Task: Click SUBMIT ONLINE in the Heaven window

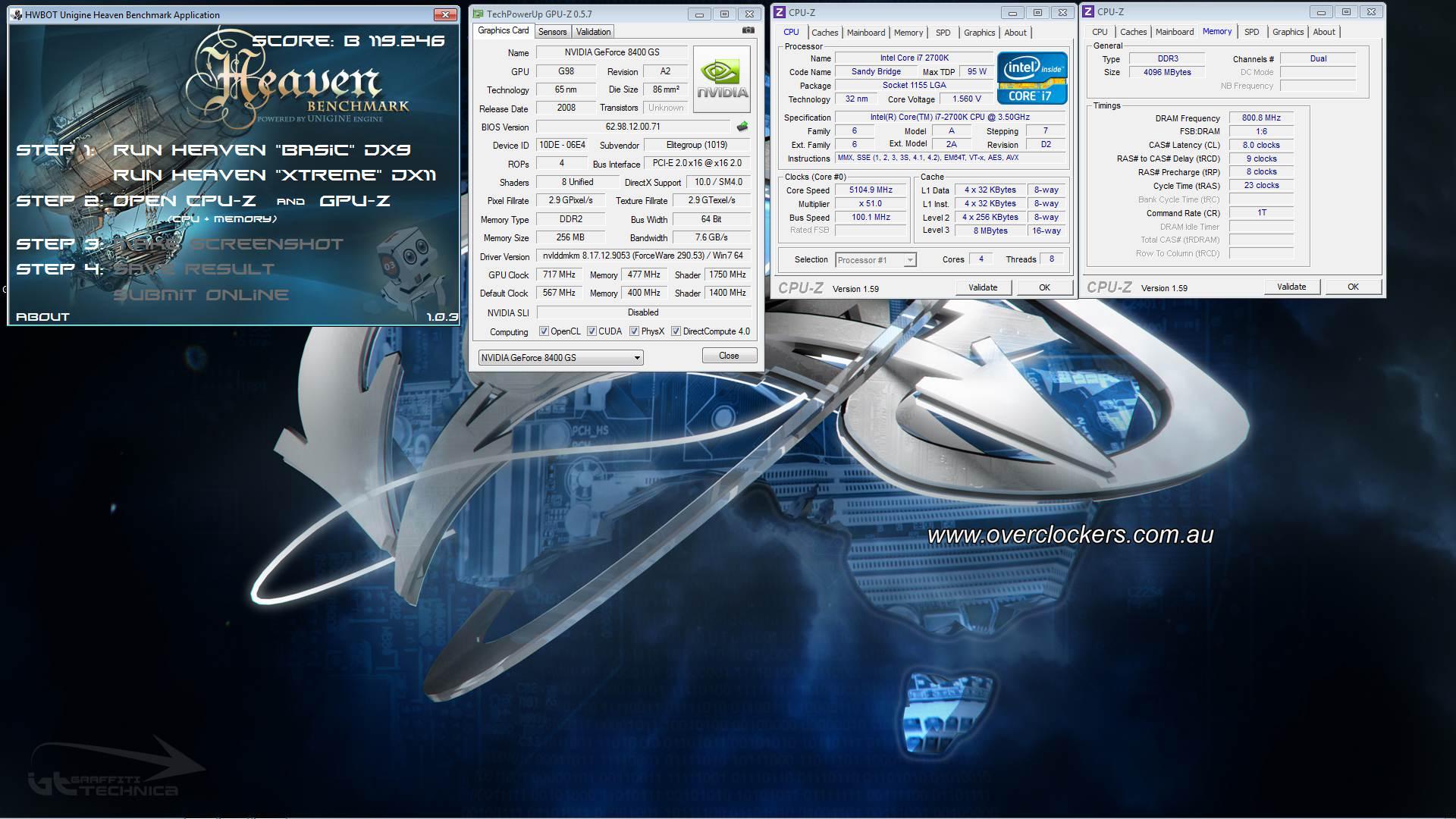Action: point(201,295)
